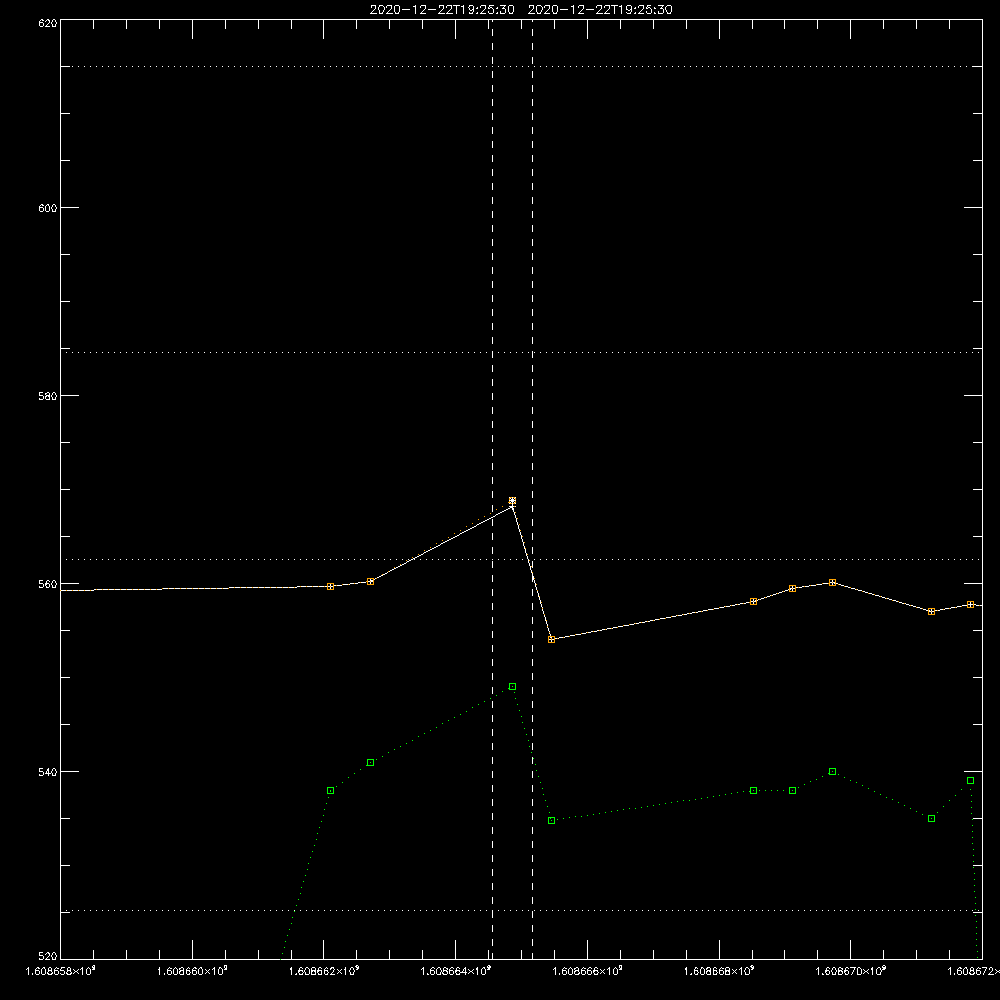Screen dimensions: 1000x1000
Task: Click the 1.608664×10⁹ x-axis label
Action: coord(456,971)
